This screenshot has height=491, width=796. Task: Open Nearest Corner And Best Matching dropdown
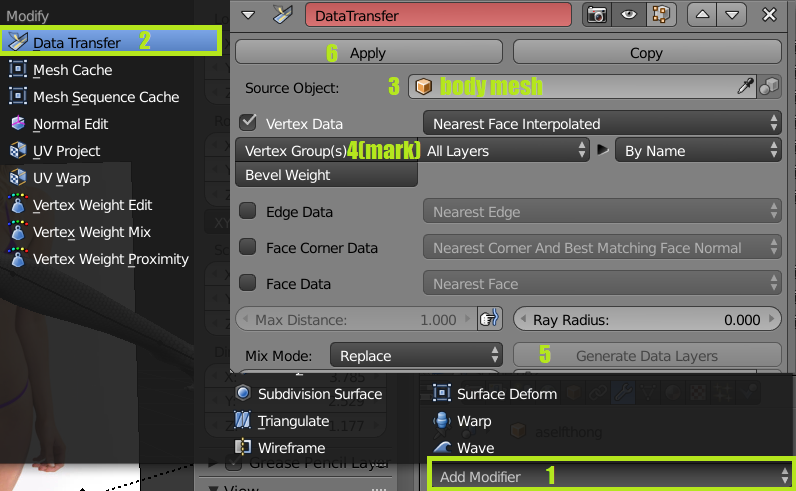coord(602,247)
